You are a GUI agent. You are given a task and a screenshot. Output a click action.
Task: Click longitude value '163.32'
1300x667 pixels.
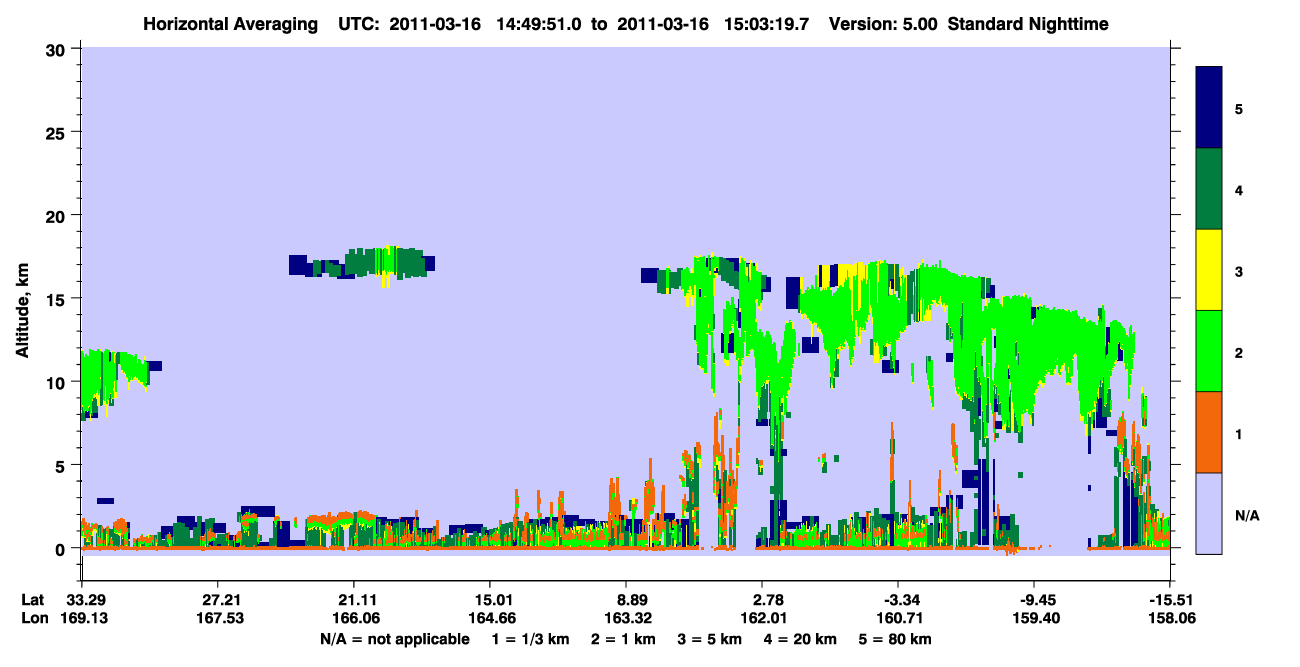pyautogui.click(x=626, y=619)
